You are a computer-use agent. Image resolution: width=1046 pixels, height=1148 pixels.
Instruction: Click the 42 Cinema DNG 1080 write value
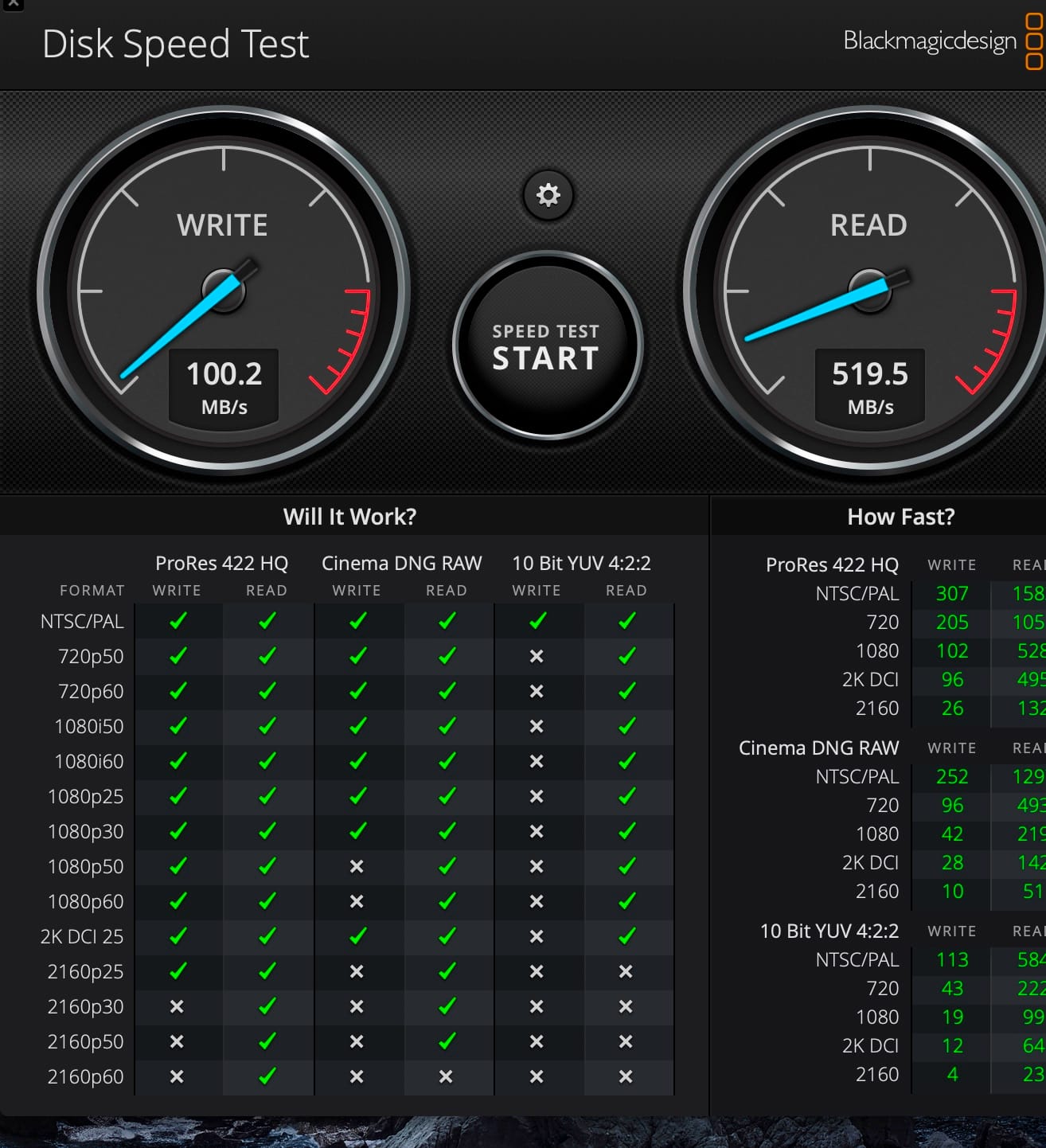(x=952, y=834)
